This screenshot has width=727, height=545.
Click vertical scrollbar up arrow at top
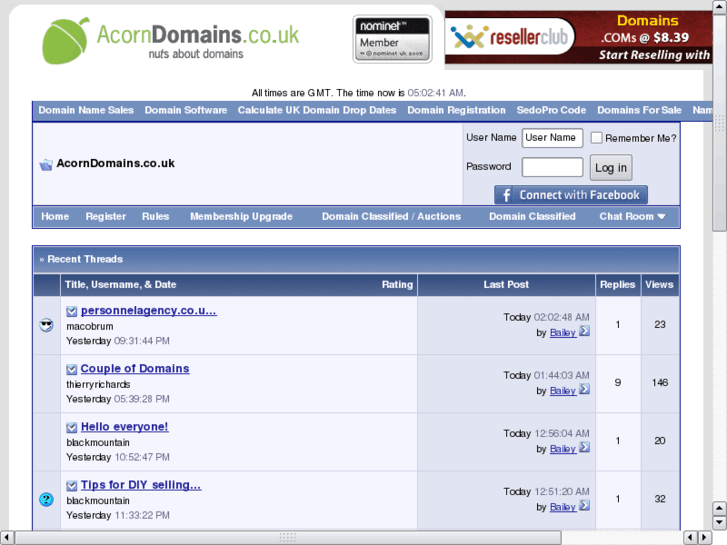pos(719,7)
